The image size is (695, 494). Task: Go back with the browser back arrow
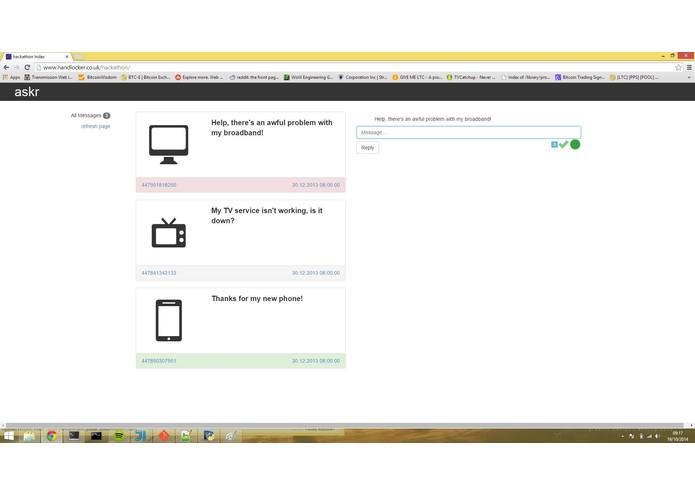pyautogui.click(x=6, y=67)
